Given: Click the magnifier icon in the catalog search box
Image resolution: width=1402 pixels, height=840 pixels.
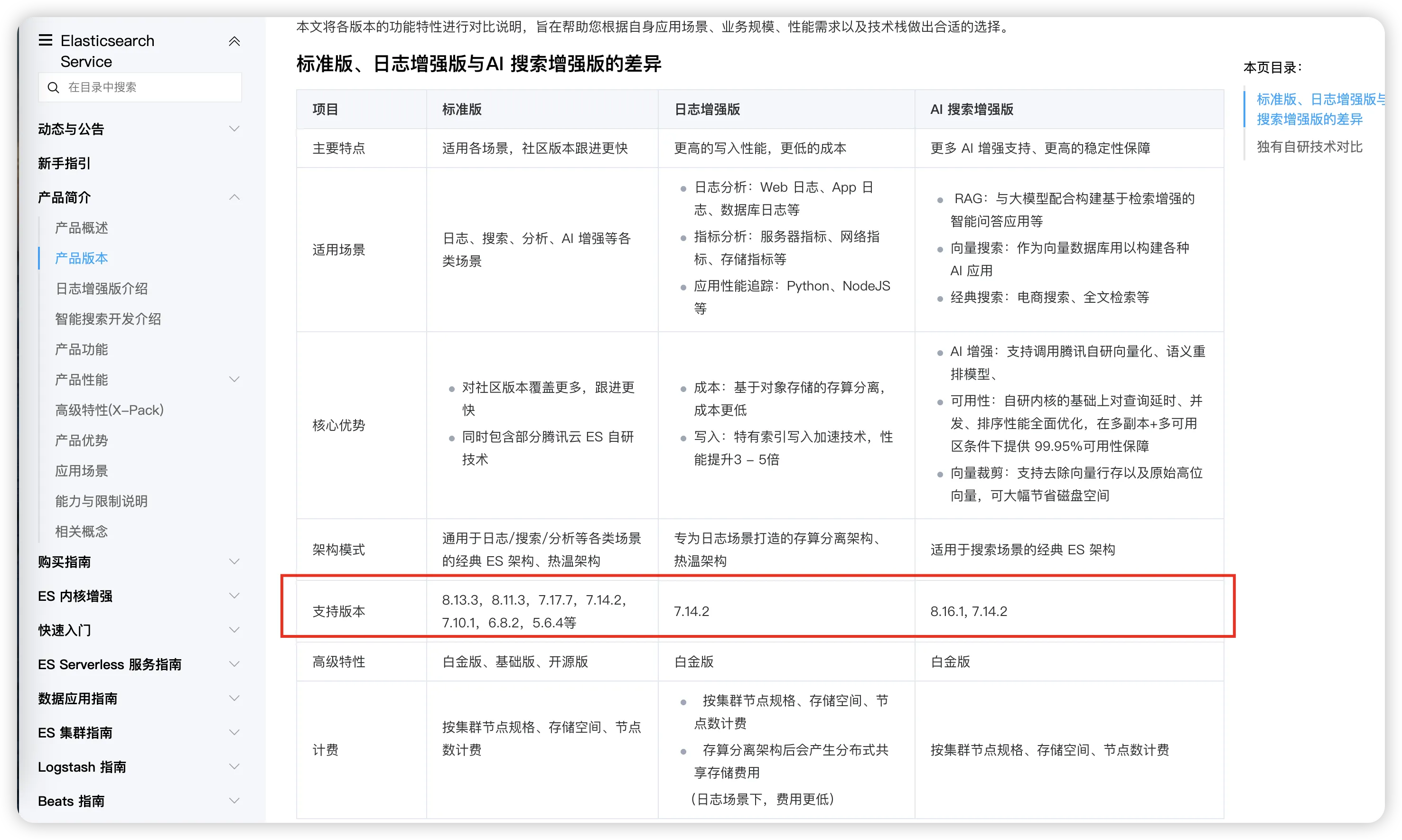Looking at the screenshot, I should [x=53, y=87].
